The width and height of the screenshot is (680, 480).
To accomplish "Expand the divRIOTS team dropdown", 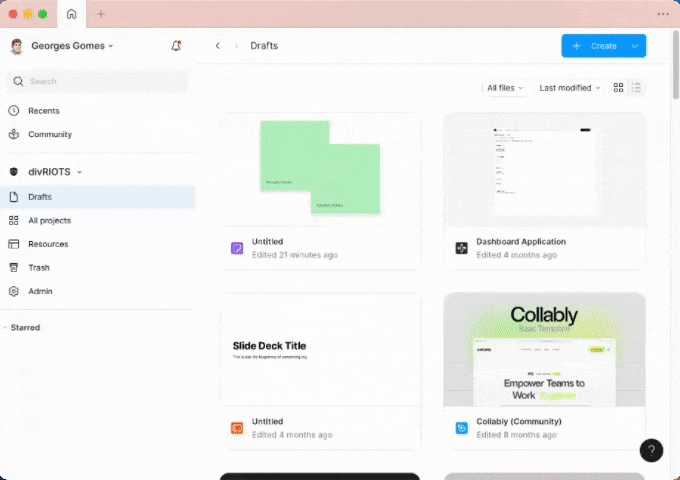I will 79,172.
